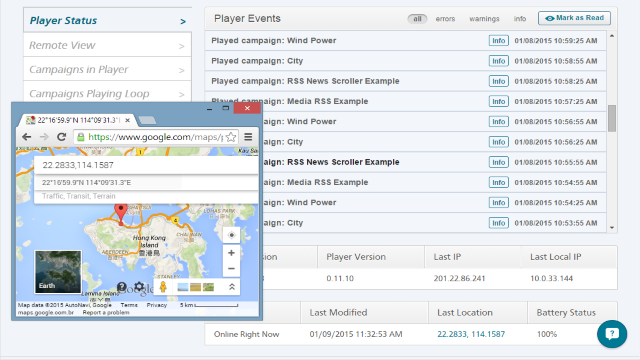This screenshot has width=640, height=360.
Task: Click the events list scrollbar thumb
Action: pyautogui.click(x=611, y=118)
